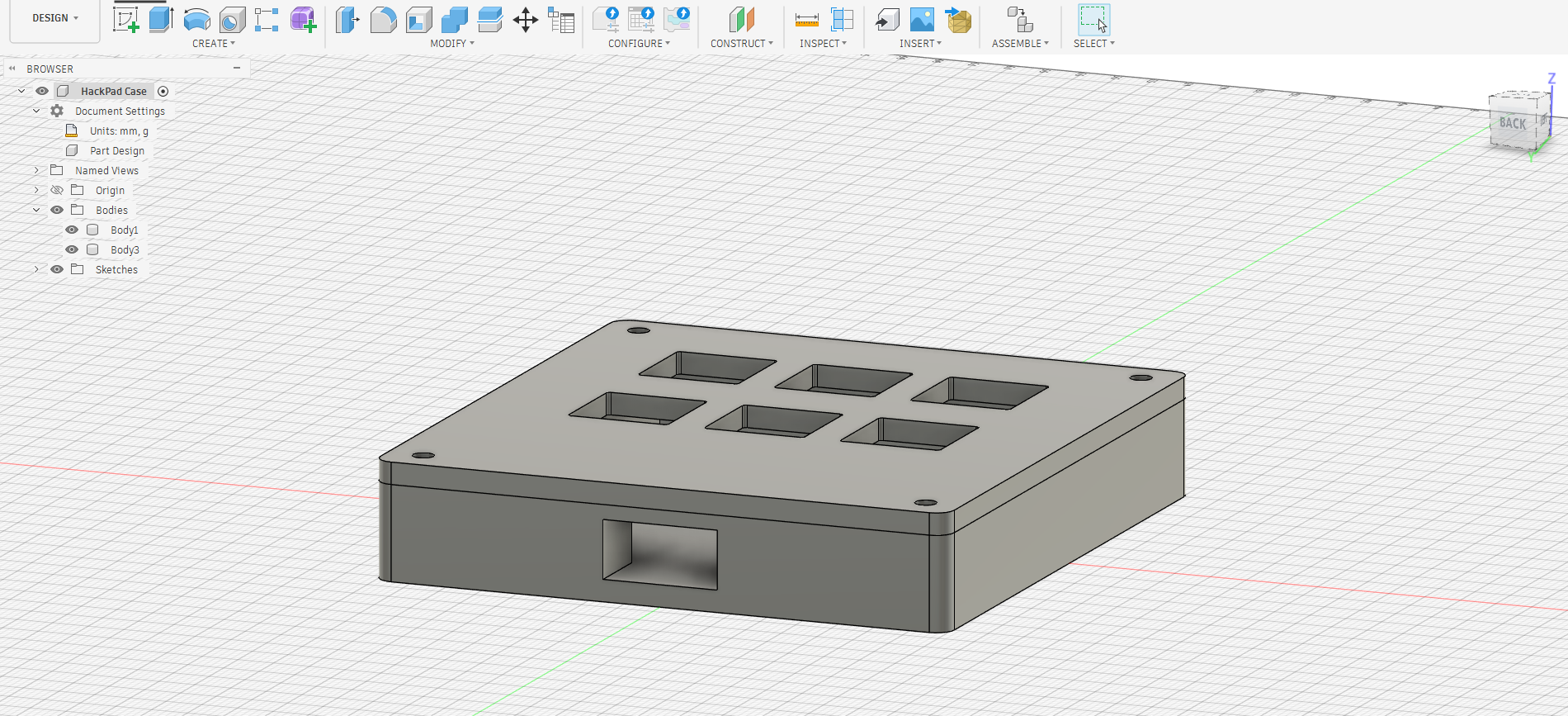Activate the Move/Copy arrows tool
The image size is (1568, 716).
pyautogui.click(x=526, y=20)
